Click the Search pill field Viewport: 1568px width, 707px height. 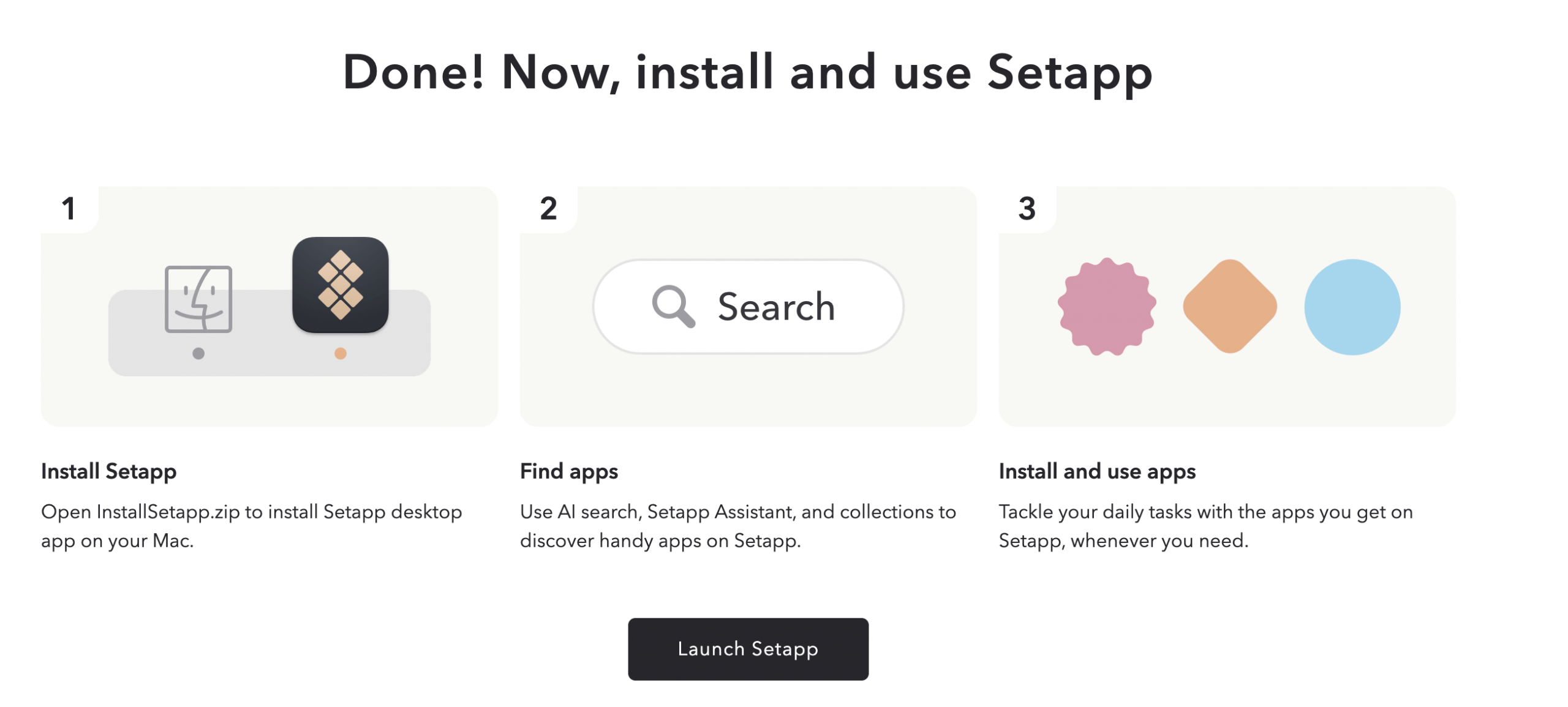click(747, 306)
